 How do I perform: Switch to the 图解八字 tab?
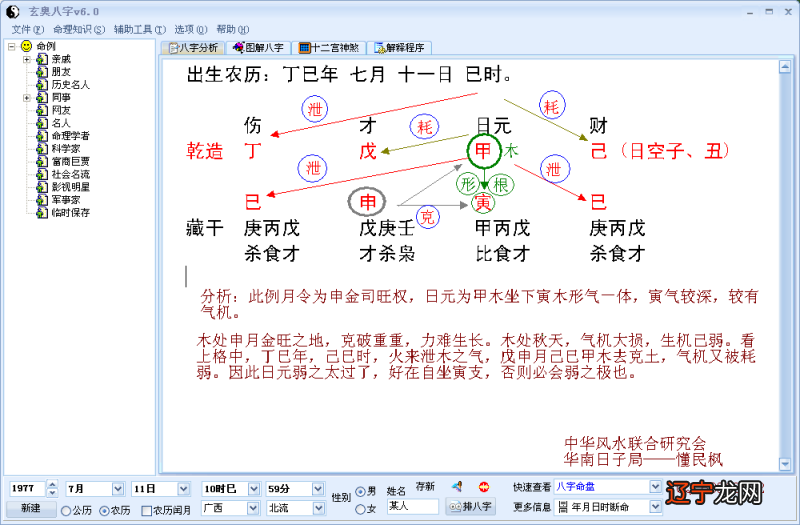tap(258, 48)
